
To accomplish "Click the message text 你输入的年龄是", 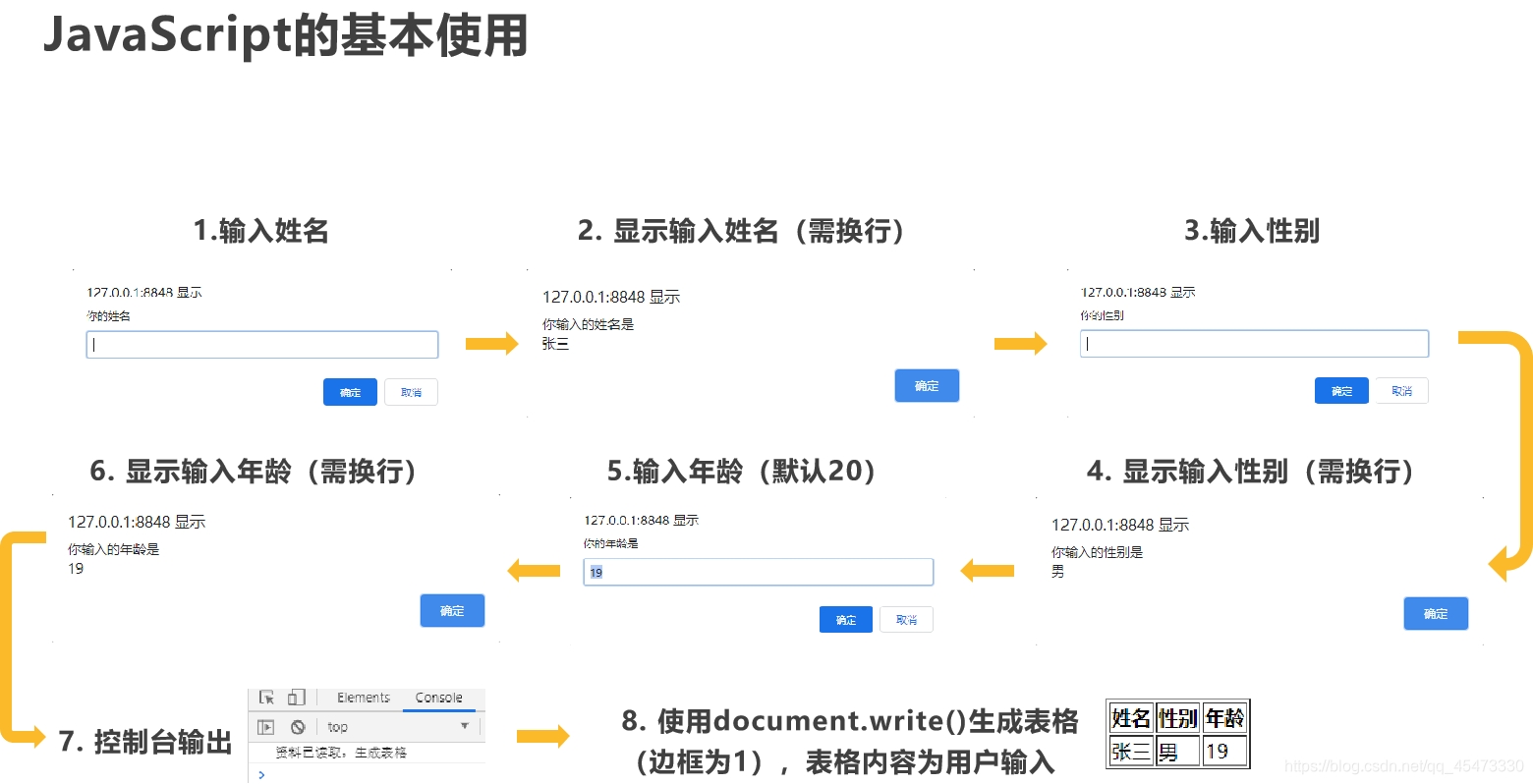I will 114,549.
